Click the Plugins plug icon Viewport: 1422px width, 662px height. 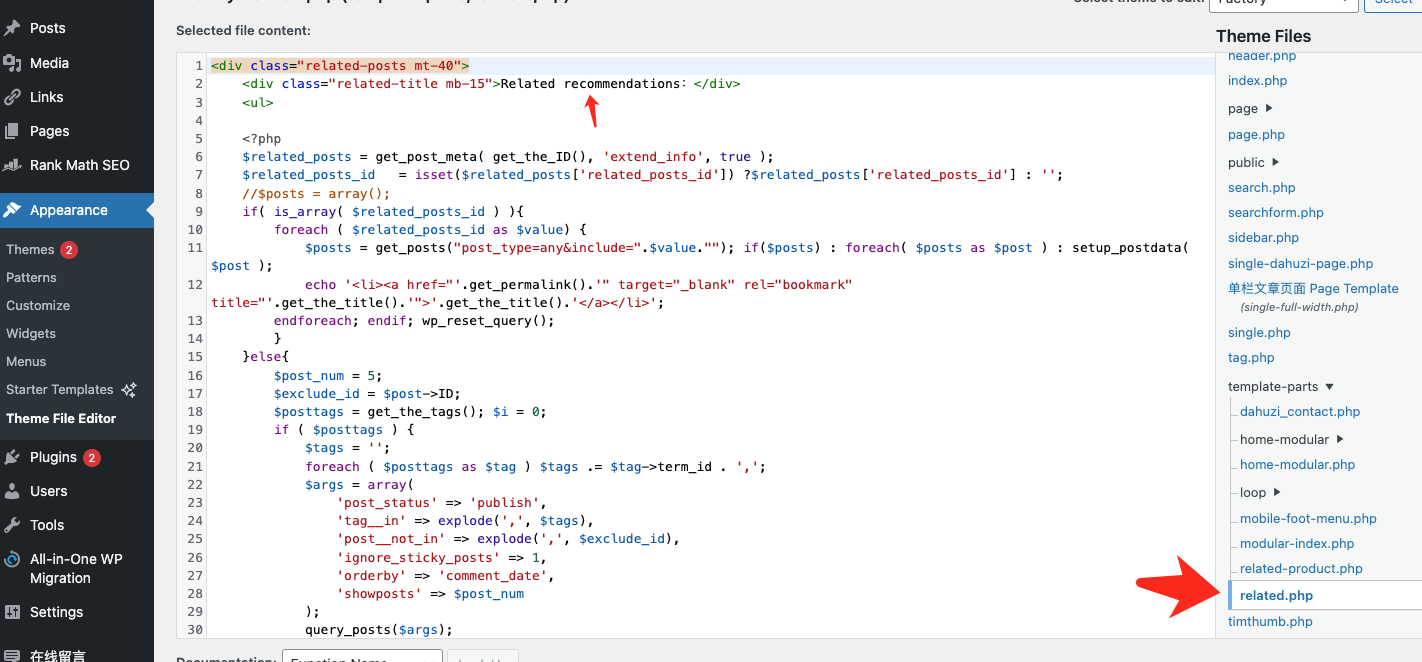(x=13, y=457)
